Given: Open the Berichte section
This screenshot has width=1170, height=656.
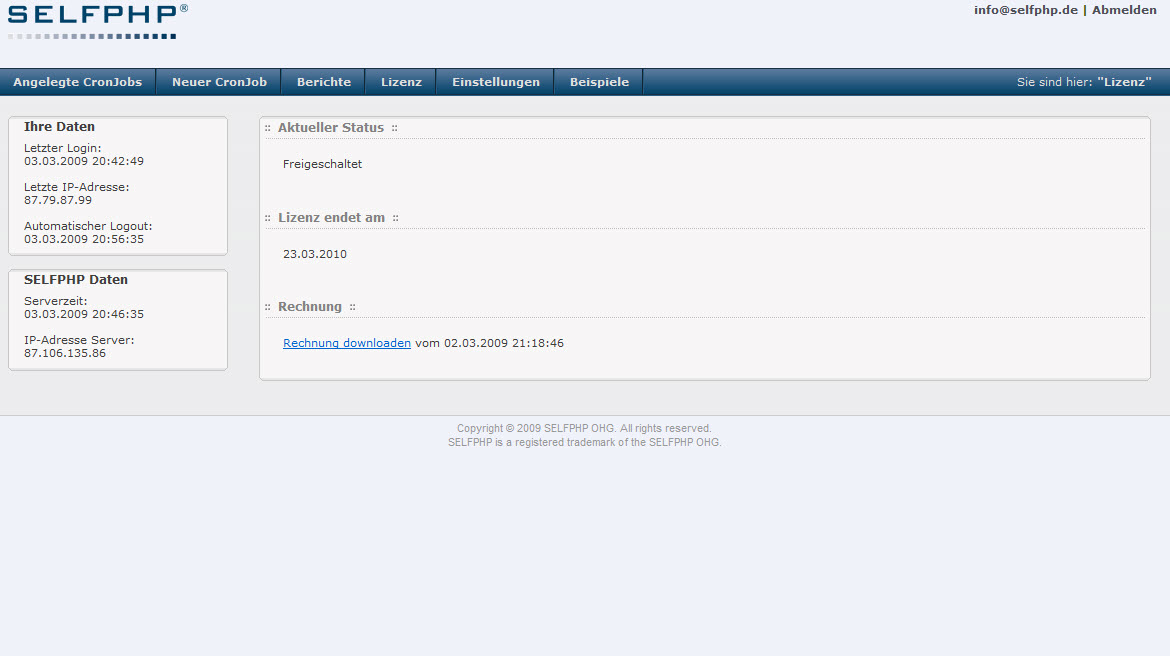Looking at the screenshot, I should tap(323, 82).
